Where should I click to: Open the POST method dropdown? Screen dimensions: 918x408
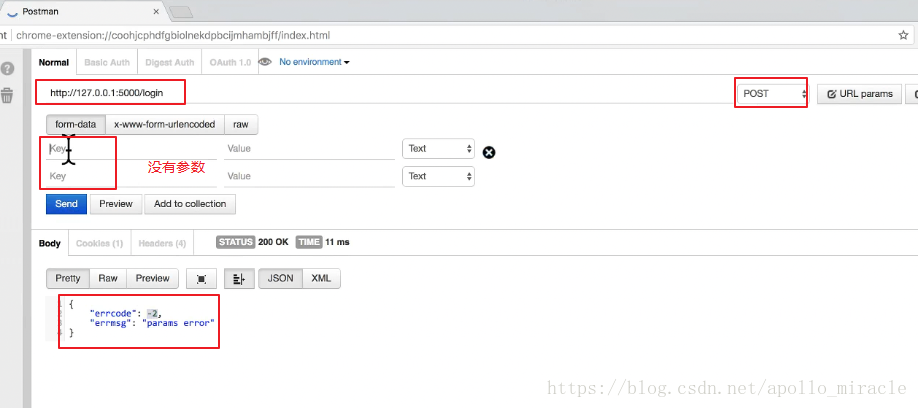pyautogui.click(x=772, y=94)
